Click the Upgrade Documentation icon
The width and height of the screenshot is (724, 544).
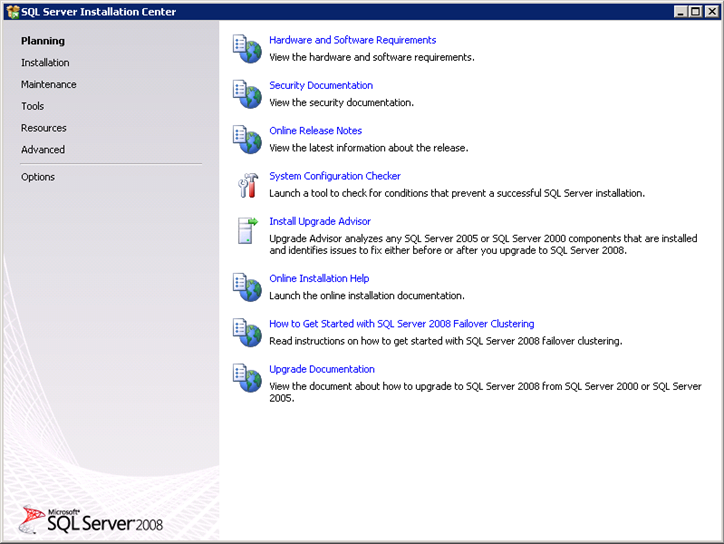(x=247, y=378)
